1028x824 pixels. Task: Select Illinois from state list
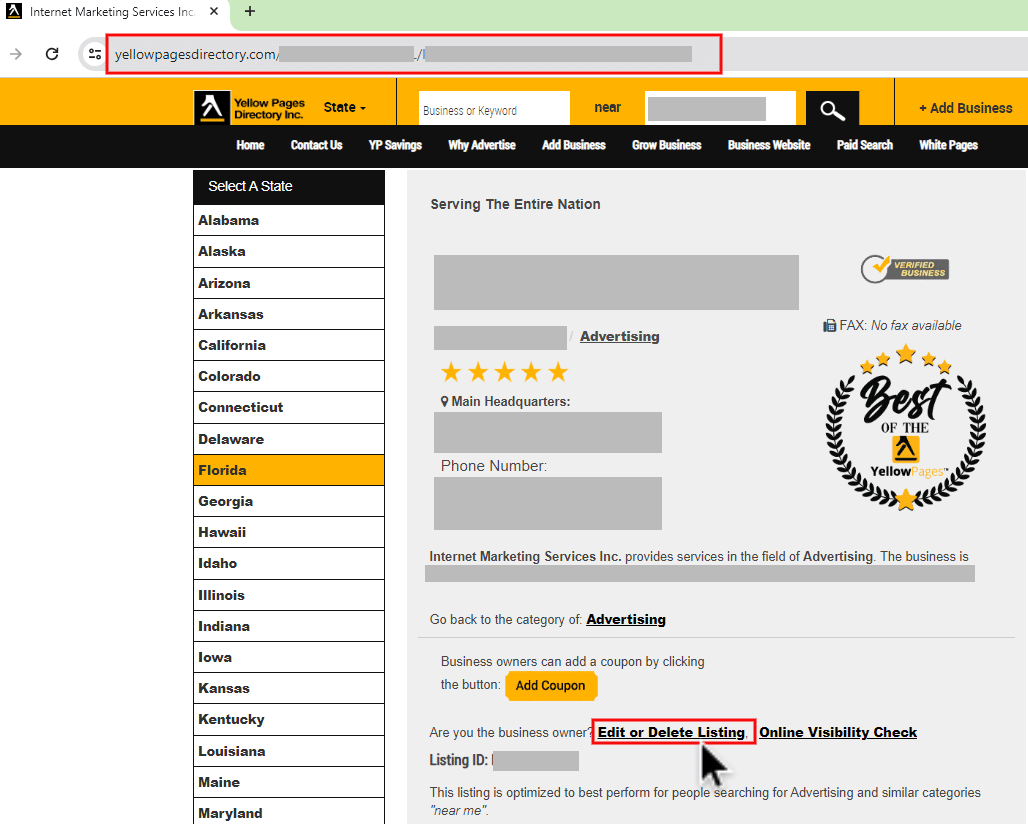point(289,595)
